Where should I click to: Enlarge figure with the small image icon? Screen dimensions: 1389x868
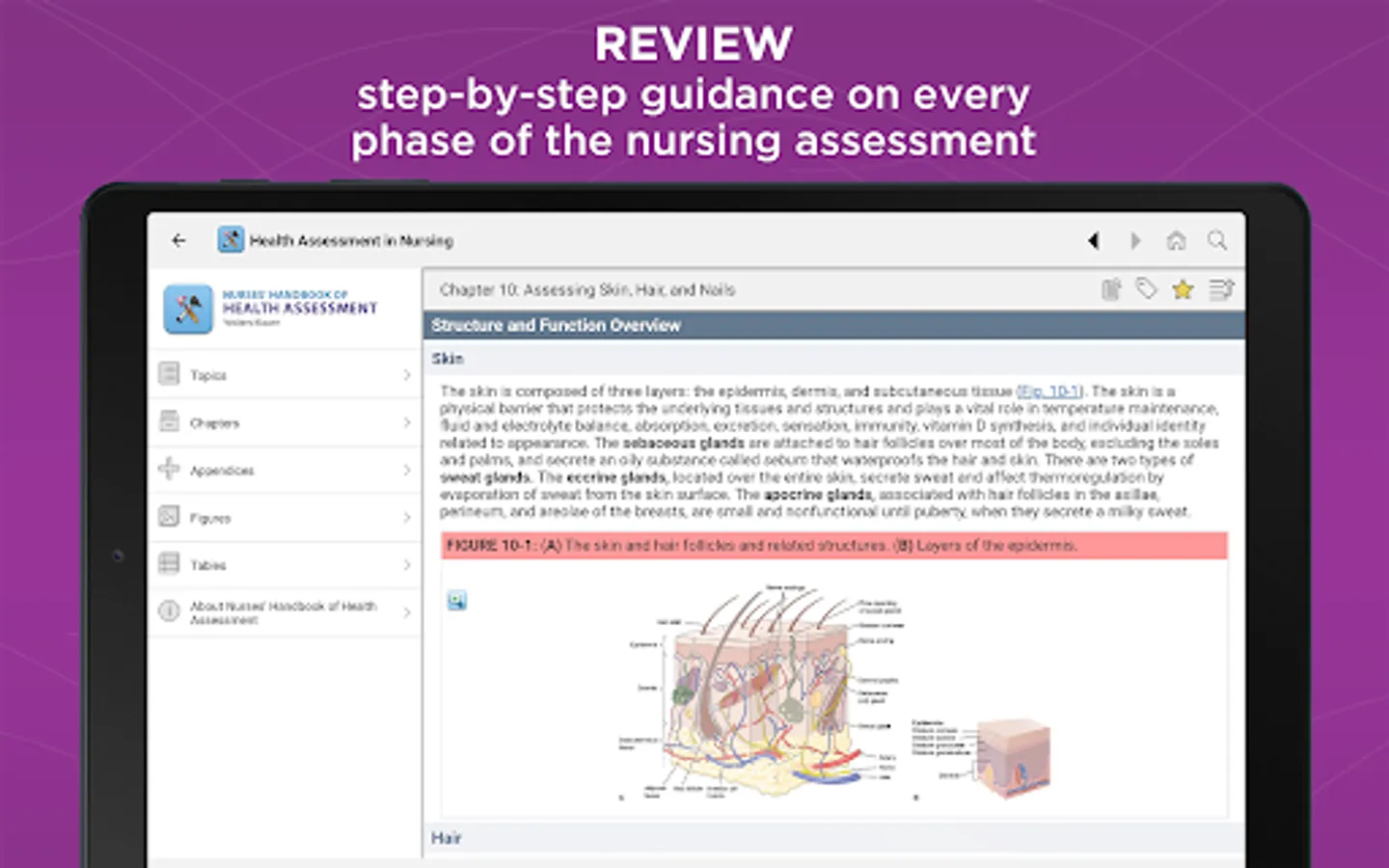pos(457,601)
